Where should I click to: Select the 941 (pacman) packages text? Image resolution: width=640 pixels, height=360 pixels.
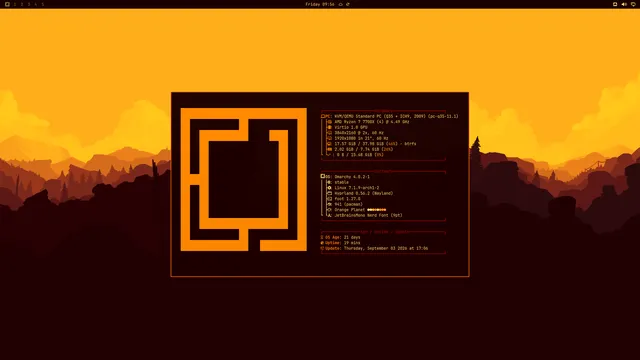coord(349,204)
